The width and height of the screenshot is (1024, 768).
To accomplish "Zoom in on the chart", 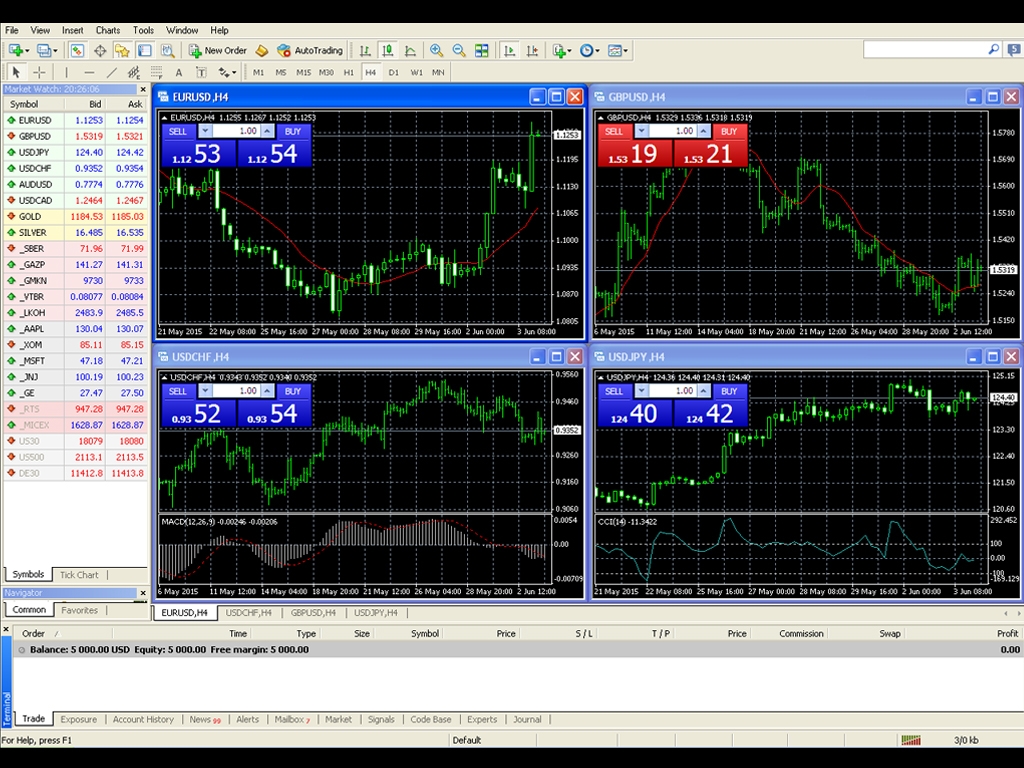I will (x=437, y=50).
